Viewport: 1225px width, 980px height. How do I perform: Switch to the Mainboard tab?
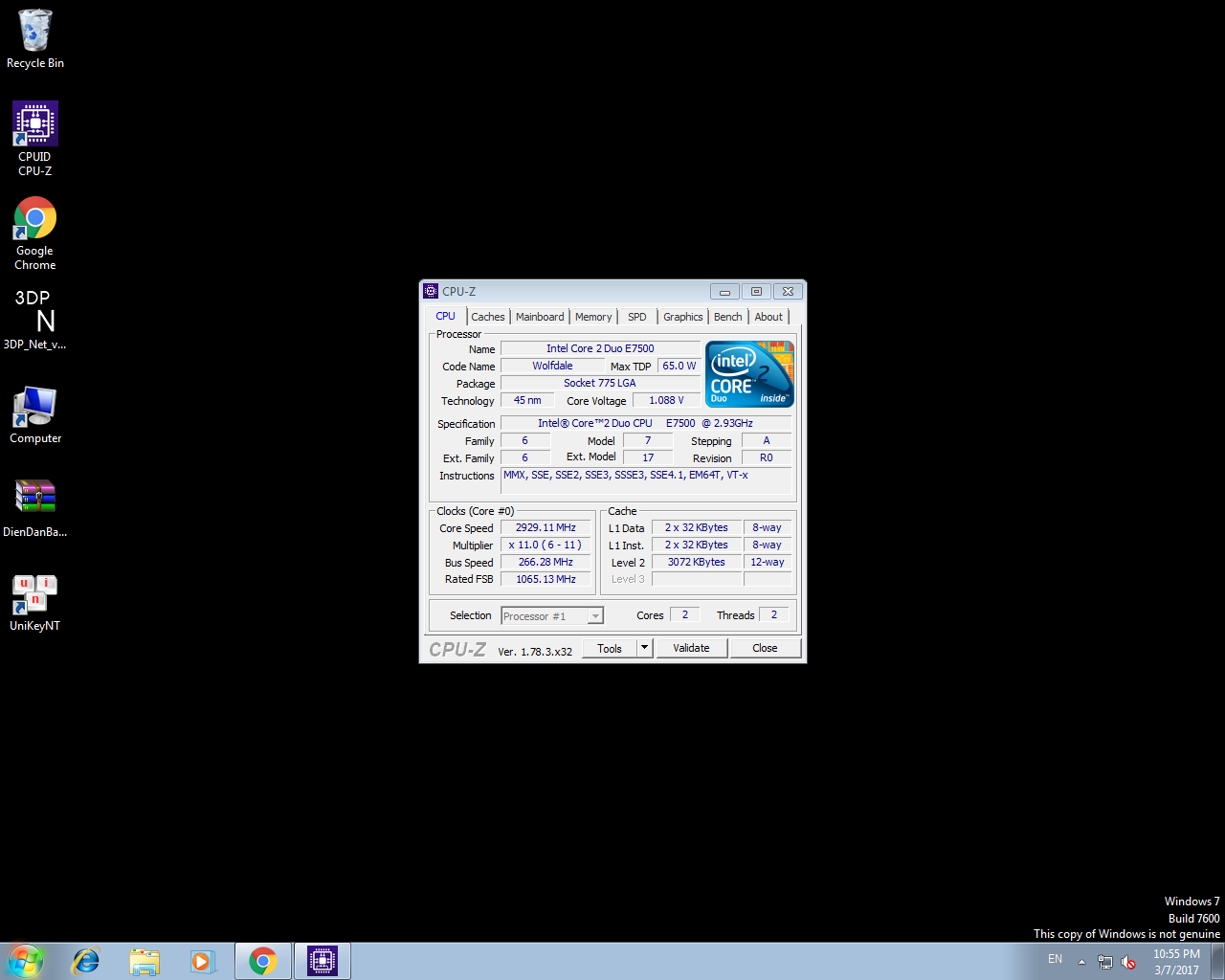click(x=540, y=317)
